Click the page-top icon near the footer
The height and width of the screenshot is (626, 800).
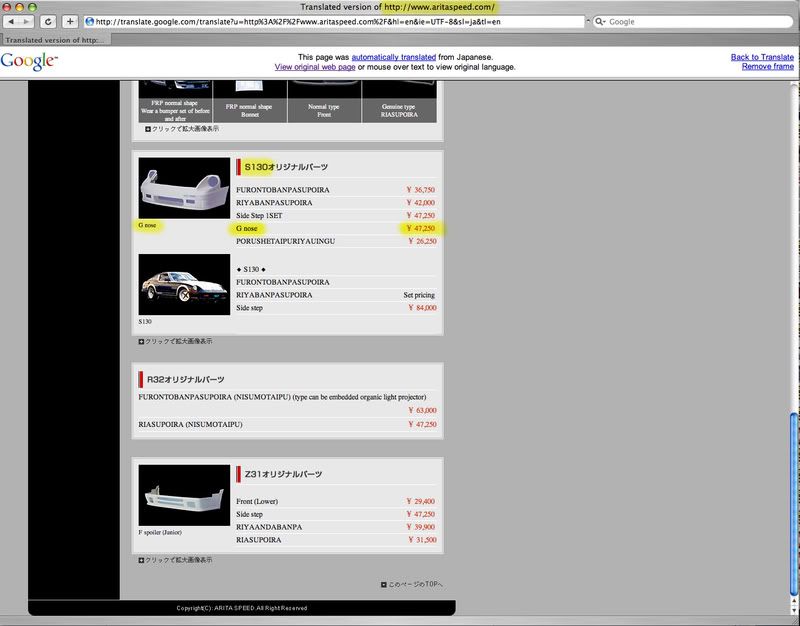pos(384,584)
